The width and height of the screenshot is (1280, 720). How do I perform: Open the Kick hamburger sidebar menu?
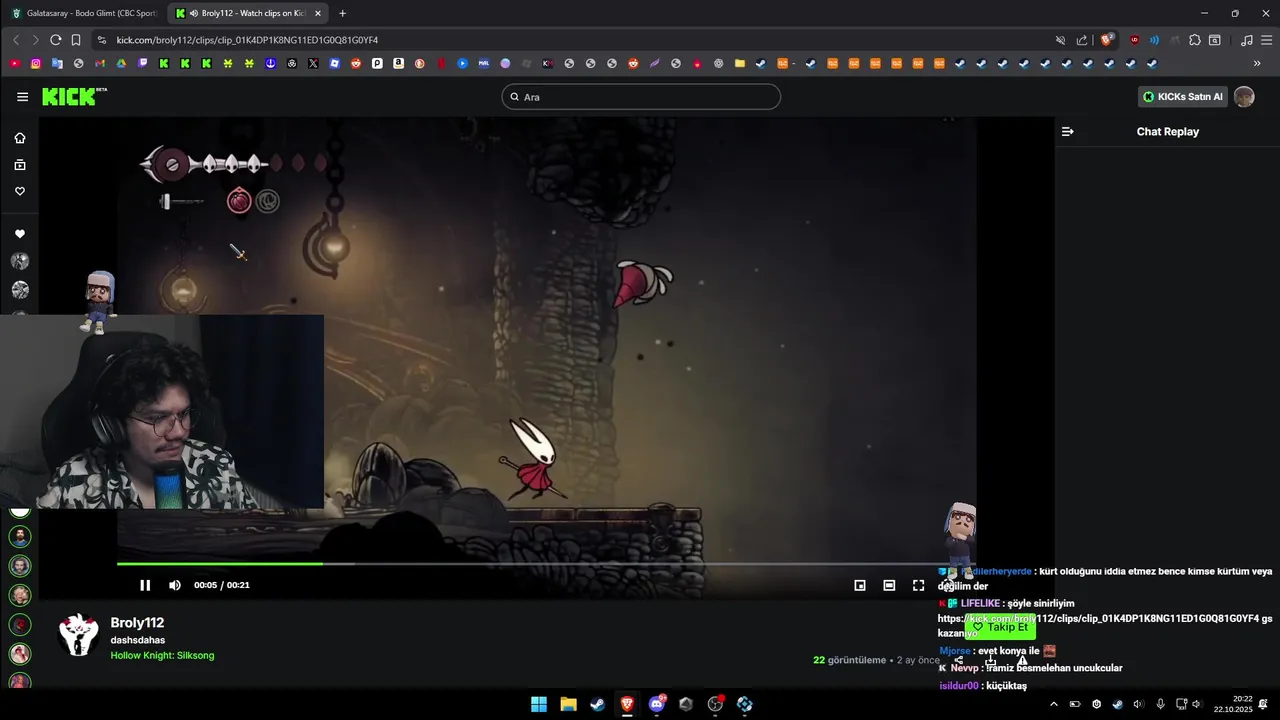click(x=22, y=97)
